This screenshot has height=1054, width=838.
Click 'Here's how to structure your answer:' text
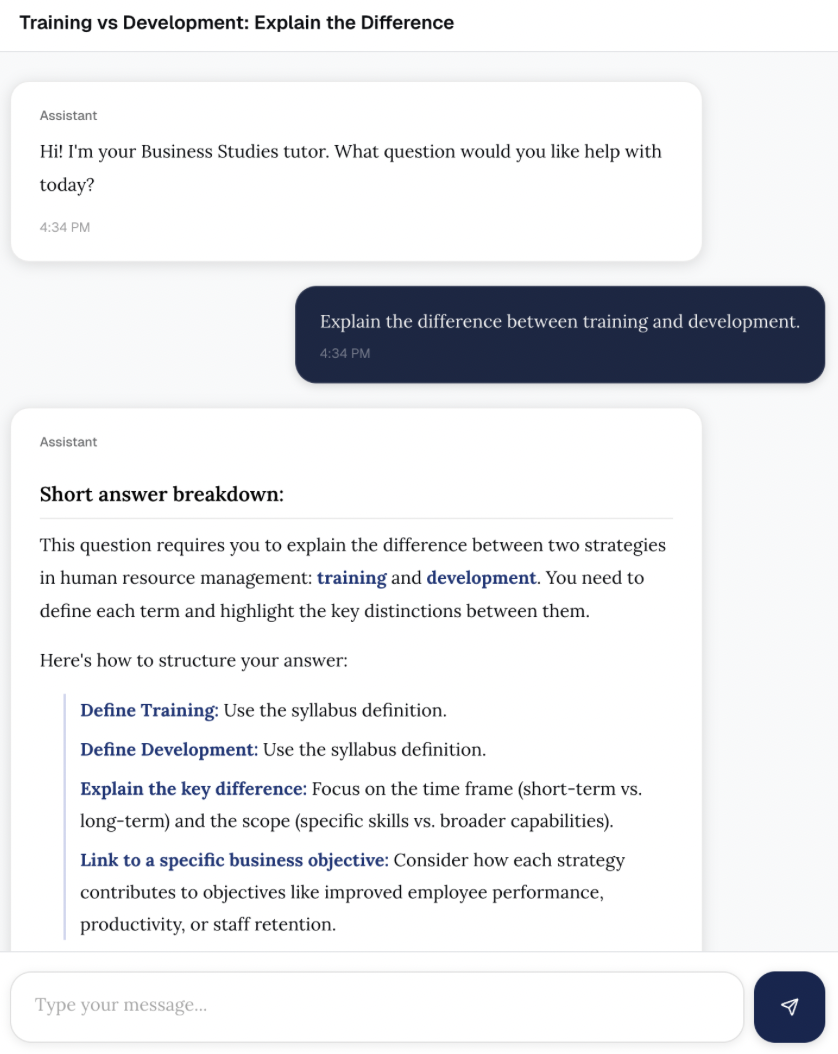point(194,661)
